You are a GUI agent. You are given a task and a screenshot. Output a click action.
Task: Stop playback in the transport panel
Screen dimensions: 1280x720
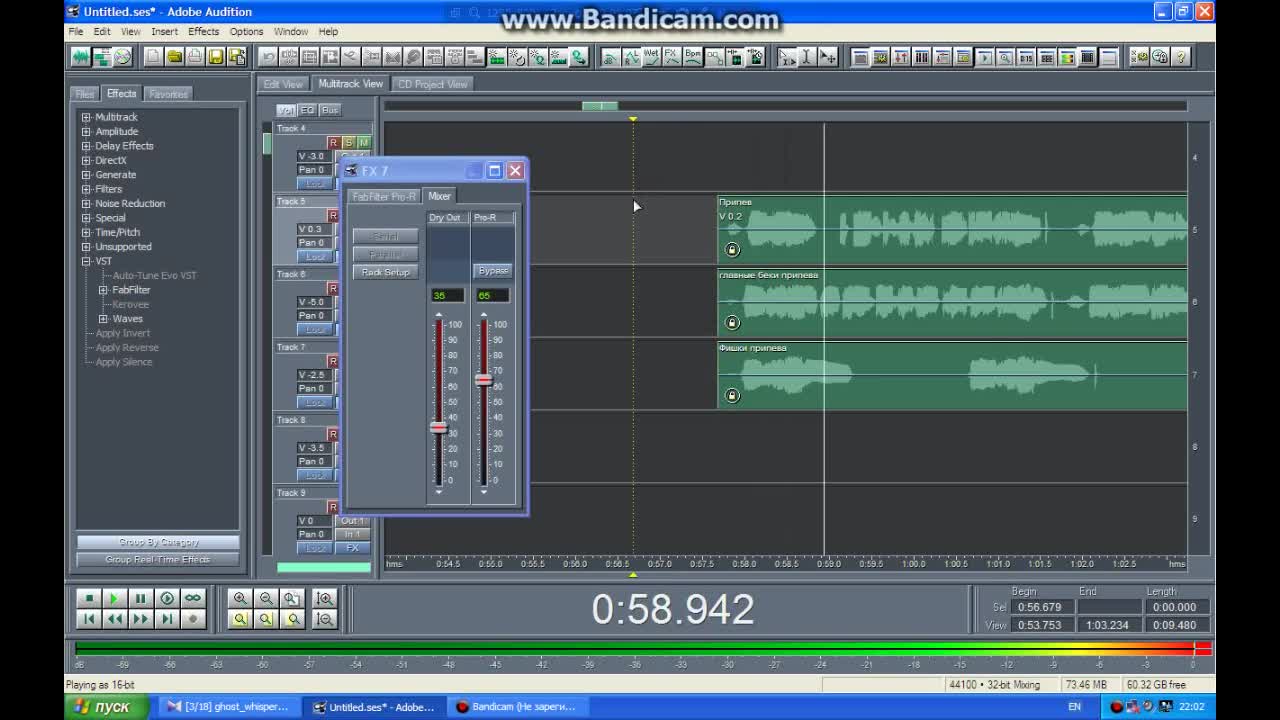click(x=89, y=598)
